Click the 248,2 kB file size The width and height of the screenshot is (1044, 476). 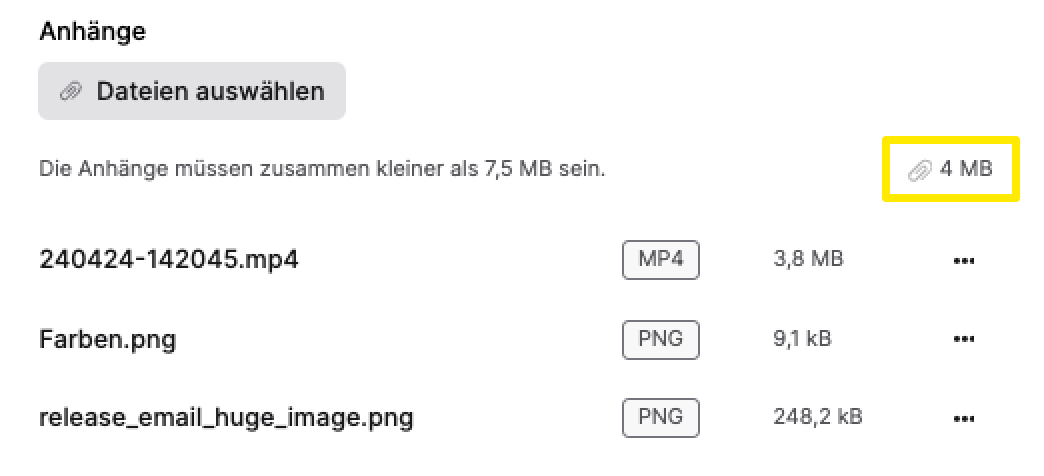click(818, 417)
